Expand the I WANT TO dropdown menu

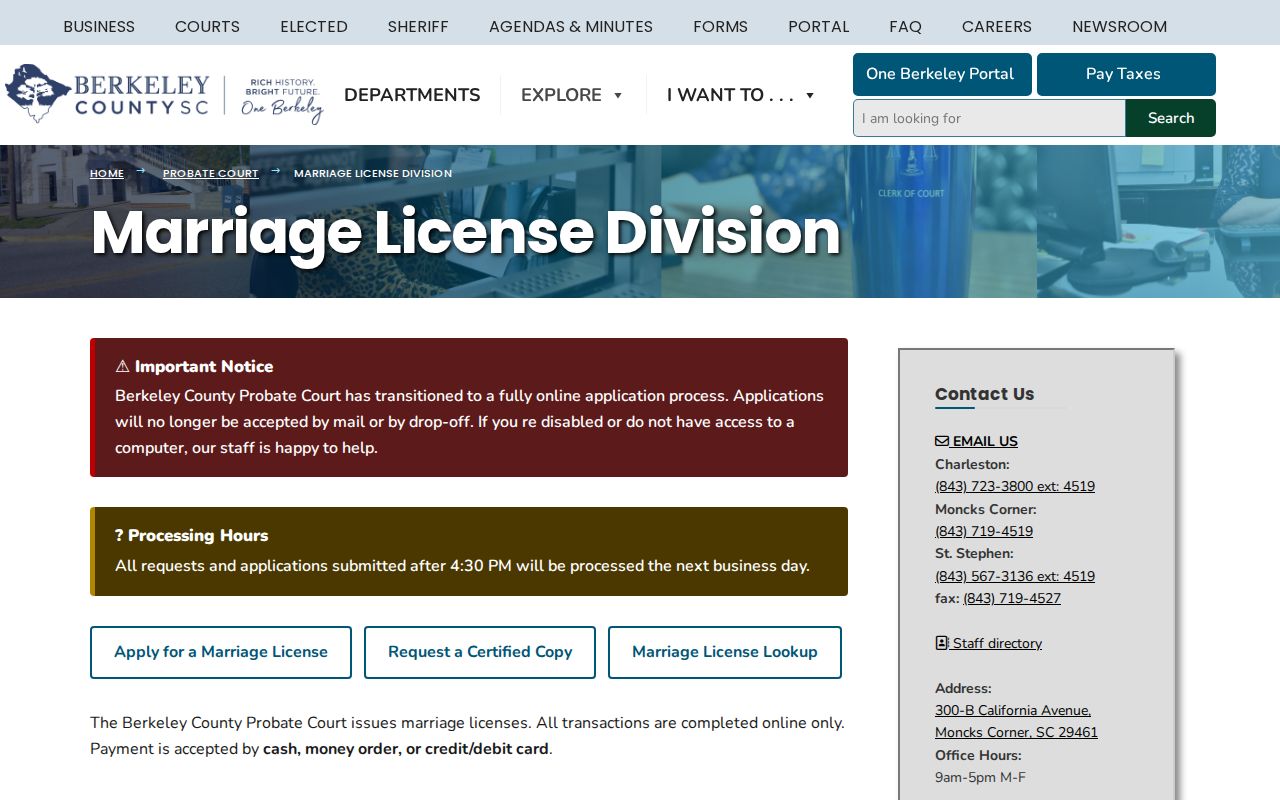tap(741, 95)
